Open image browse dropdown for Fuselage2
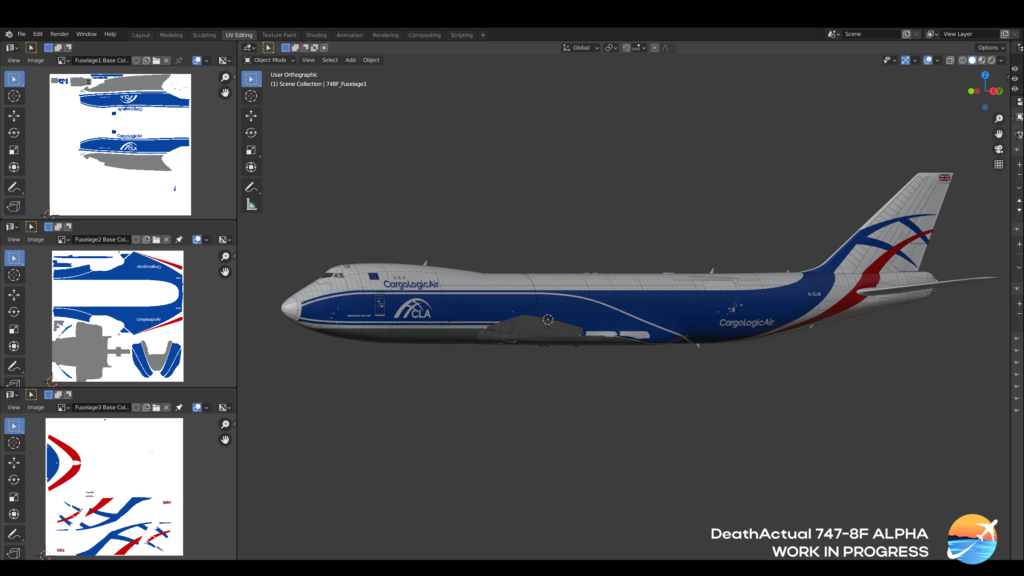This screenshot has width=1024, height=576. (x=63, y=240)
